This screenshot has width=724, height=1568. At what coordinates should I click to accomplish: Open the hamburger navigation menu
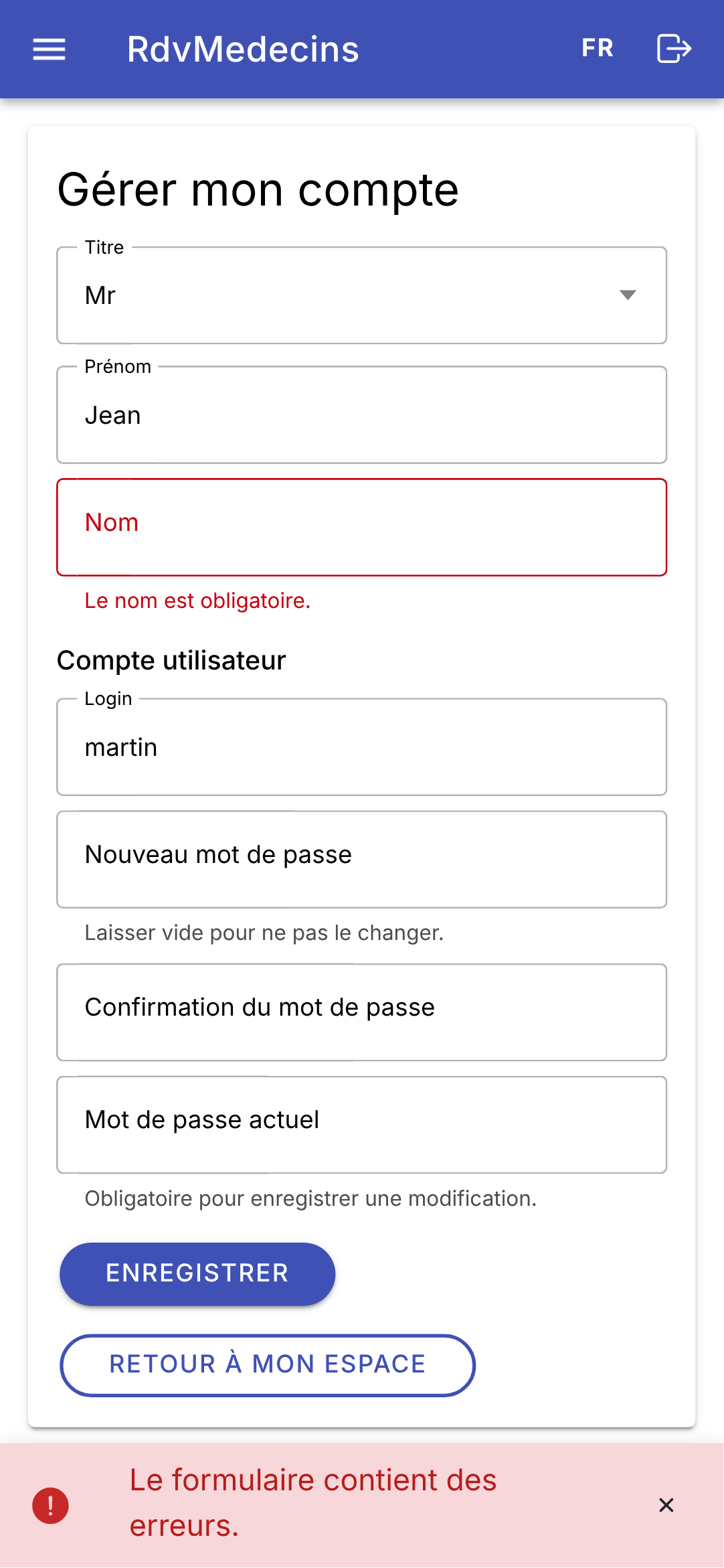point(49,49)
